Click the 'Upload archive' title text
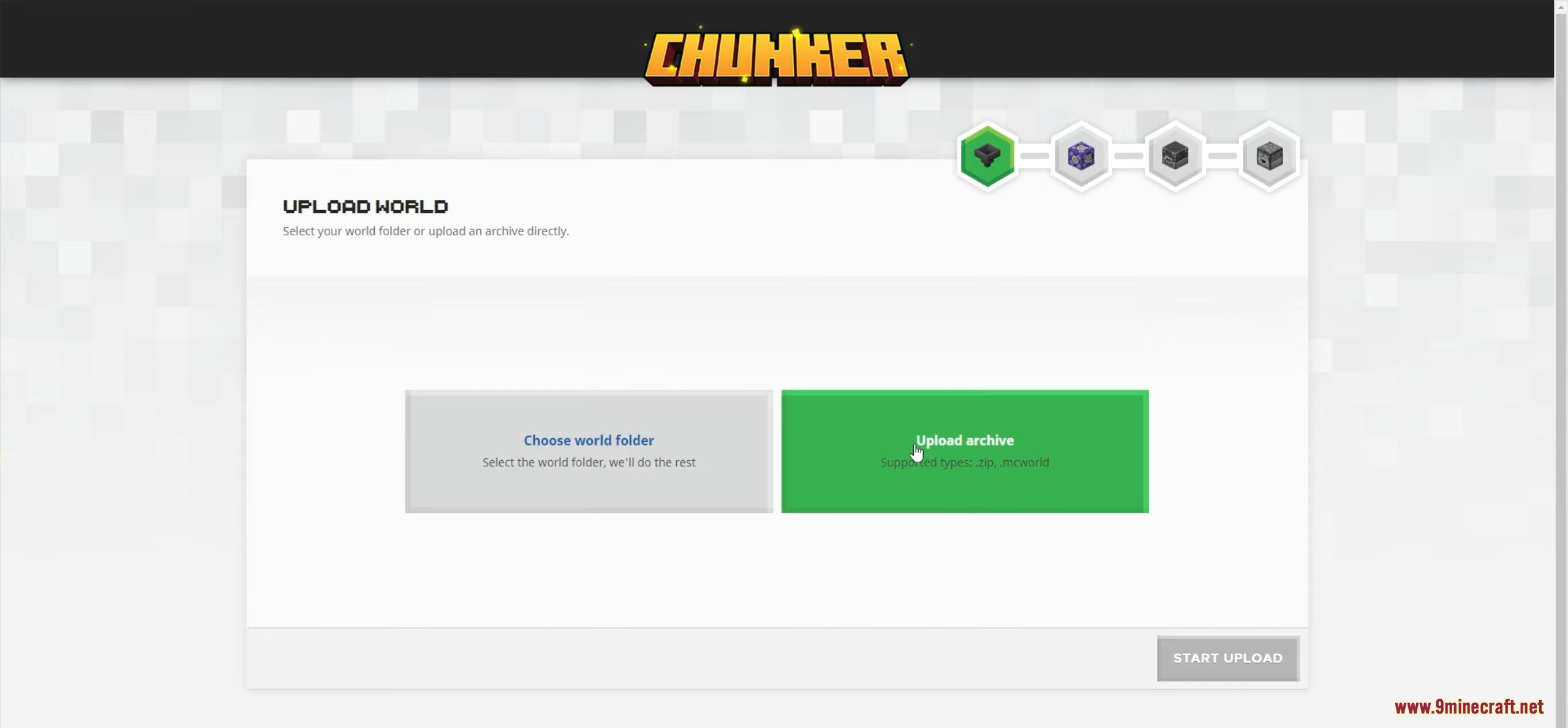Screen dimensions: 1568x728 click(x=965, y=440)
